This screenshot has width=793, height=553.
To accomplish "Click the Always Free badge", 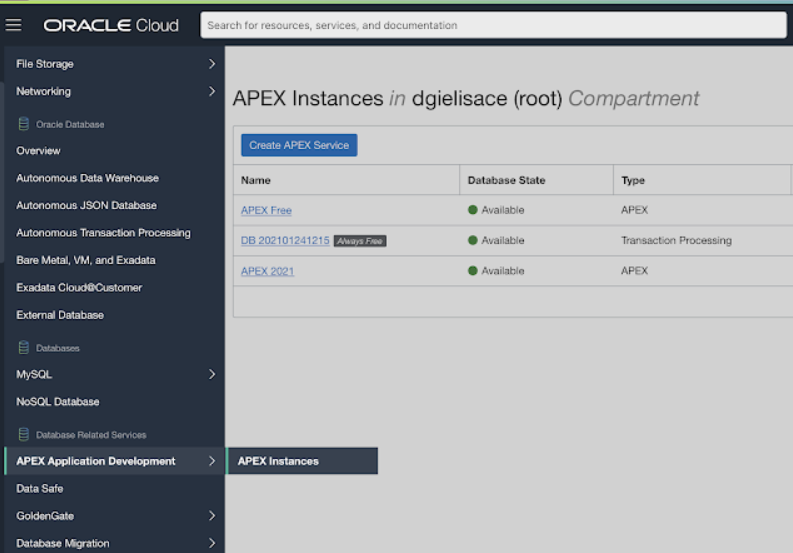I will 360,241.
